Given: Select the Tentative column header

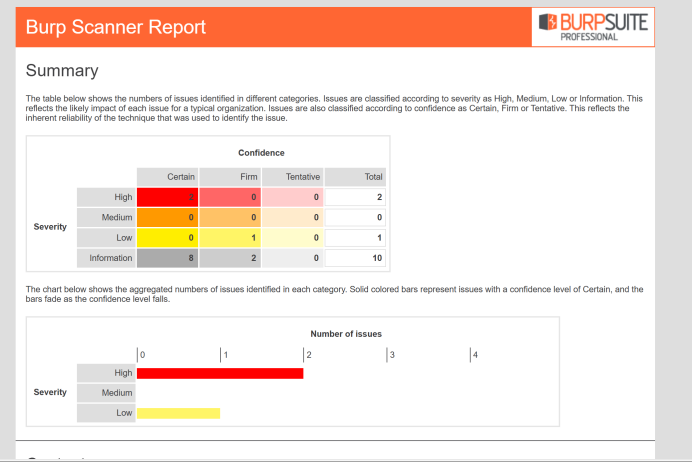Looking at the screenshot, I should click(x=293, y=177).
